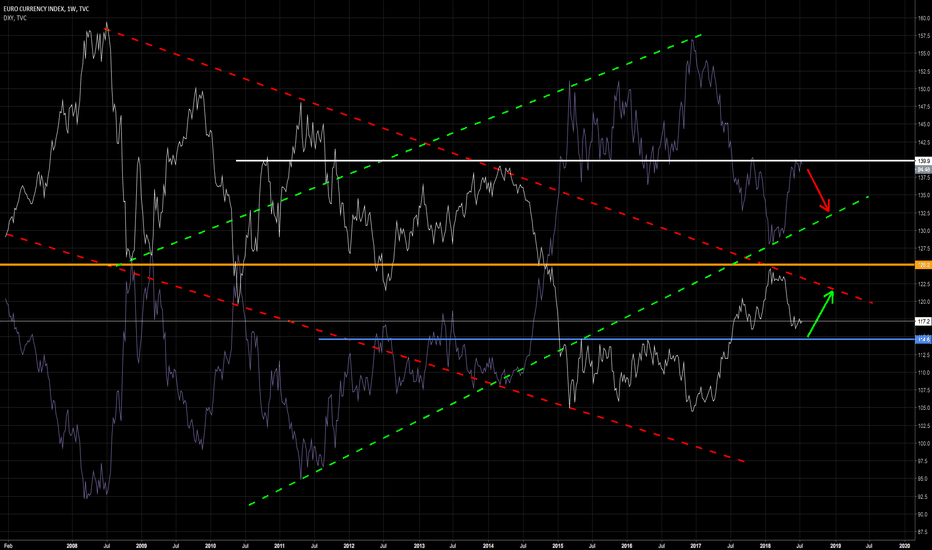Image resolution: width=932 pixels, height=550 pixels.
Task: Click the 107.5 price axis value
Action: click(924, 391)
